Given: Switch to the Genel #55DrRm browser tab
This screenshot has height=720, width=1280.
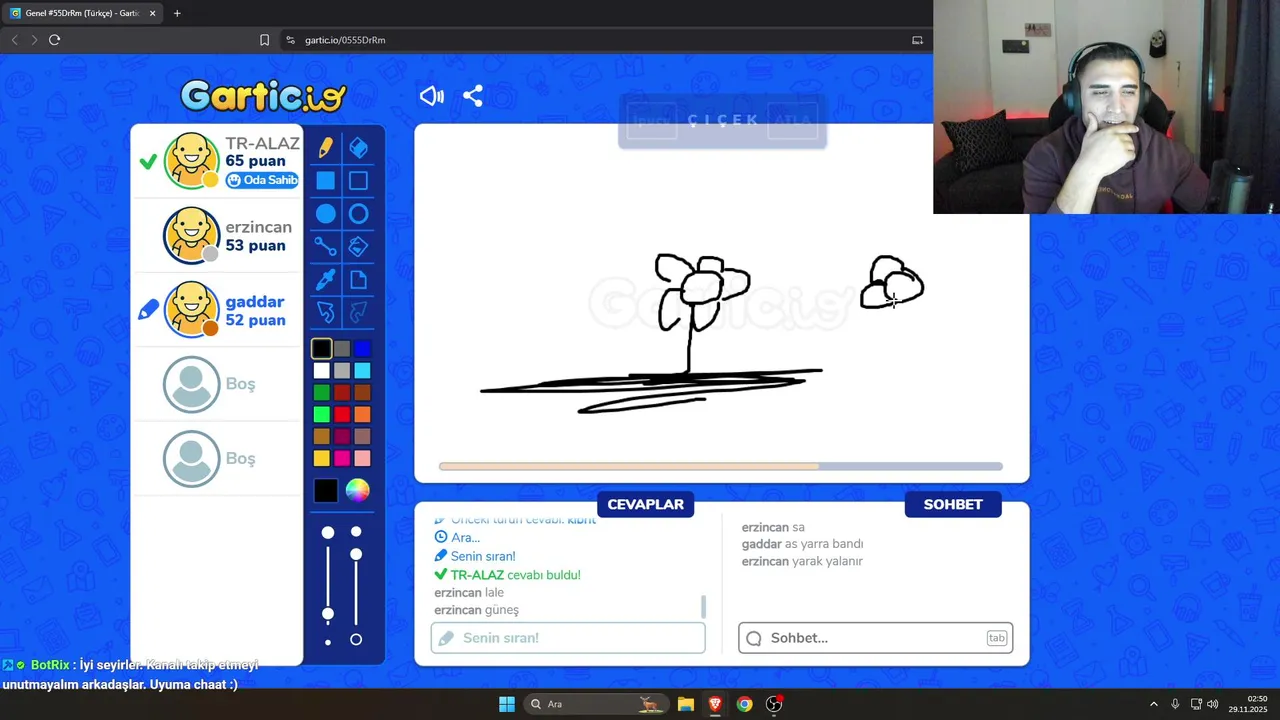Looking at the screenshot, I should 82,13.
